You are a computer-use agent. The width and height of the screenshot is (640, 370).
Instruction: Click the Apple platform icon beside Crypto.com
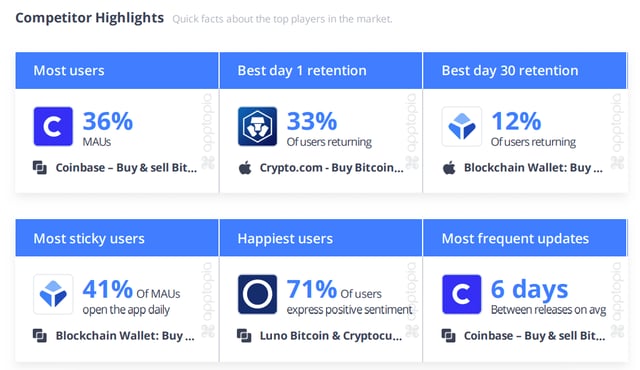click(x=245, y=168)
